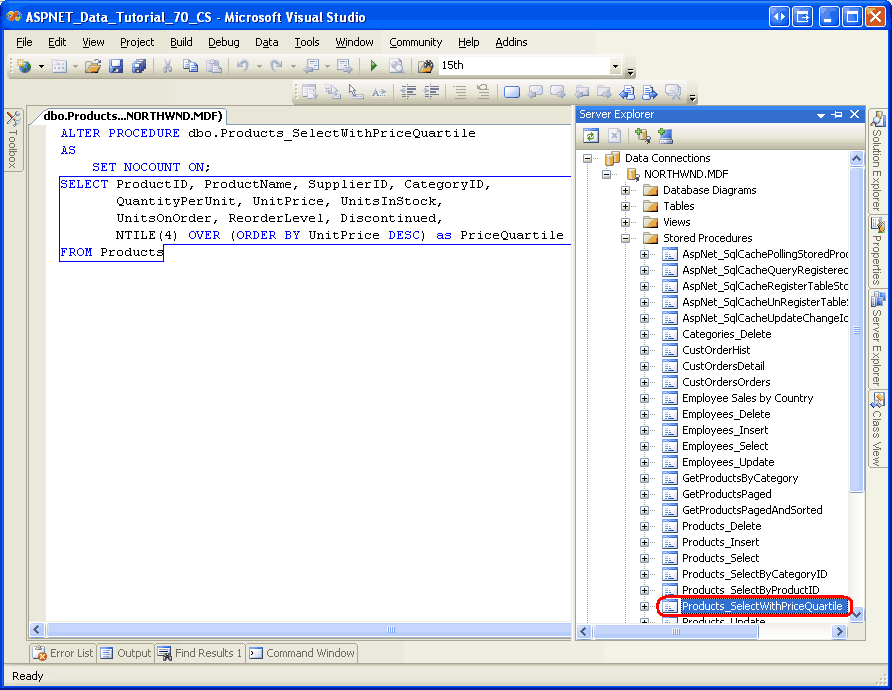Image resolution: width=892 pixels, height=690 pixels.
Task: Open the Community menu
Action: pos(415,42)
